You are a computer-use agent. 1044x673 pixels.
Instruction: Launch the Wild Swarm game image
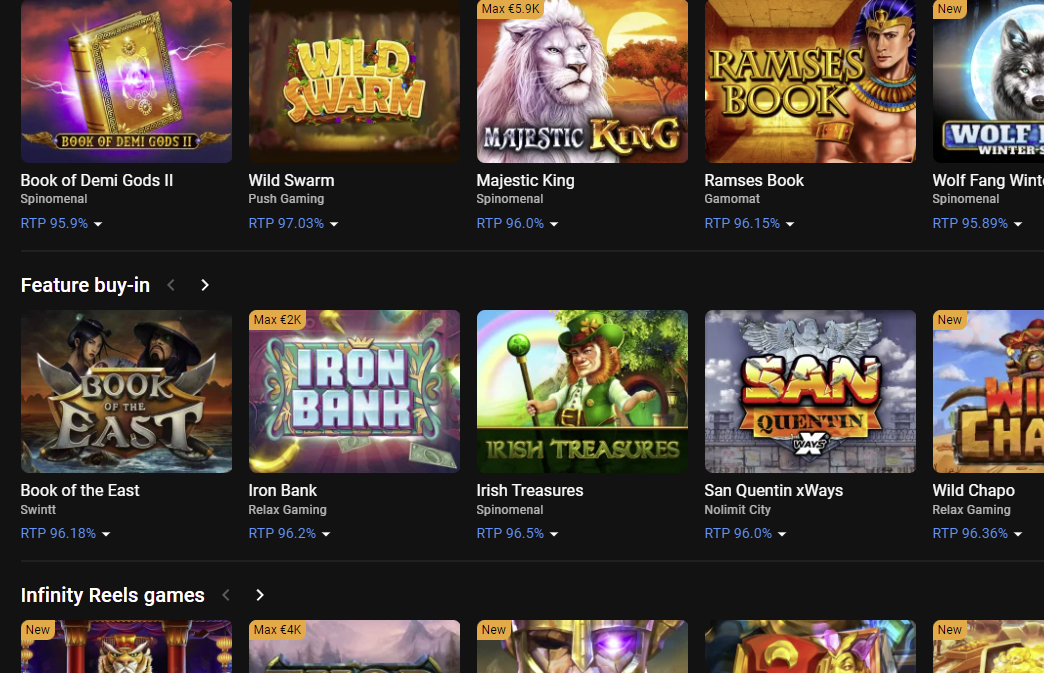pos(354,81)
